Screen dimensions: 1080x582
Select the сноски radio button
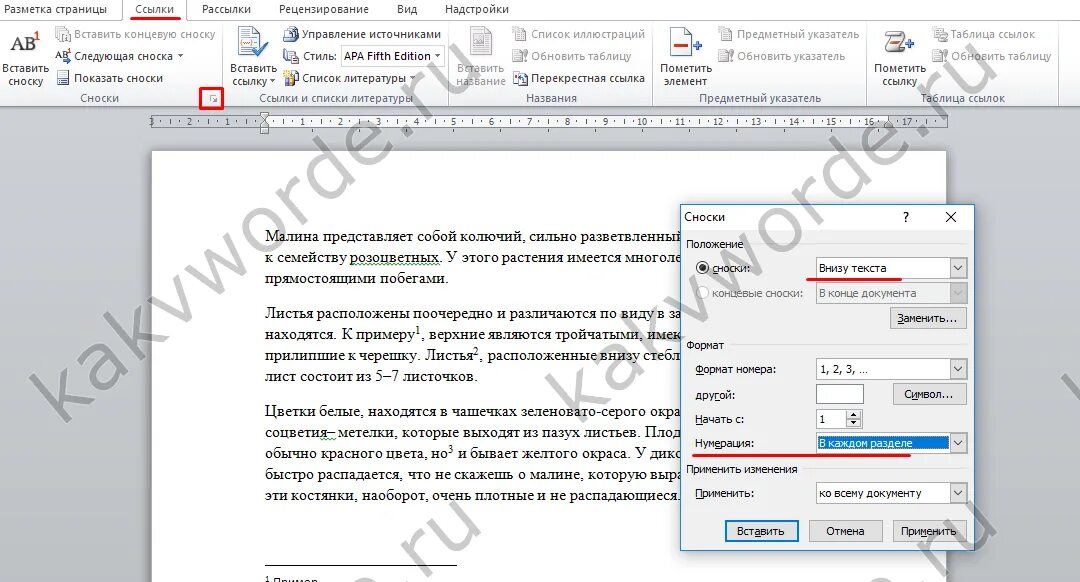tap(703, 268)
